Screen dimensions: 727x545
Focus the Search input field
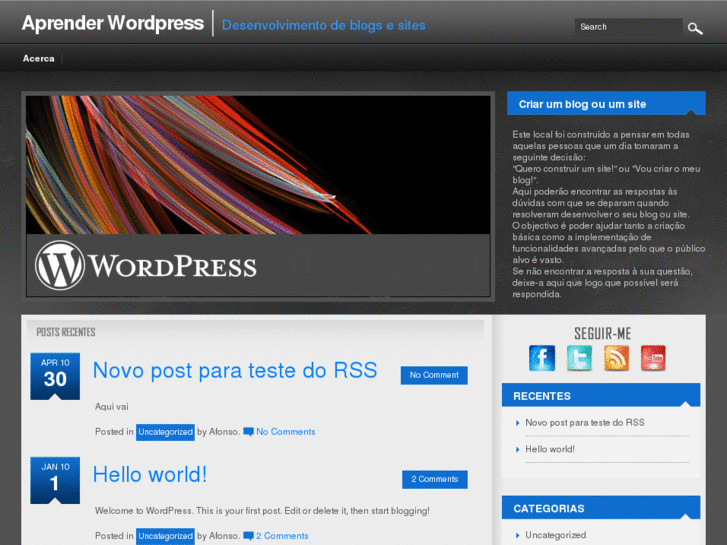[x=626, y=27]
